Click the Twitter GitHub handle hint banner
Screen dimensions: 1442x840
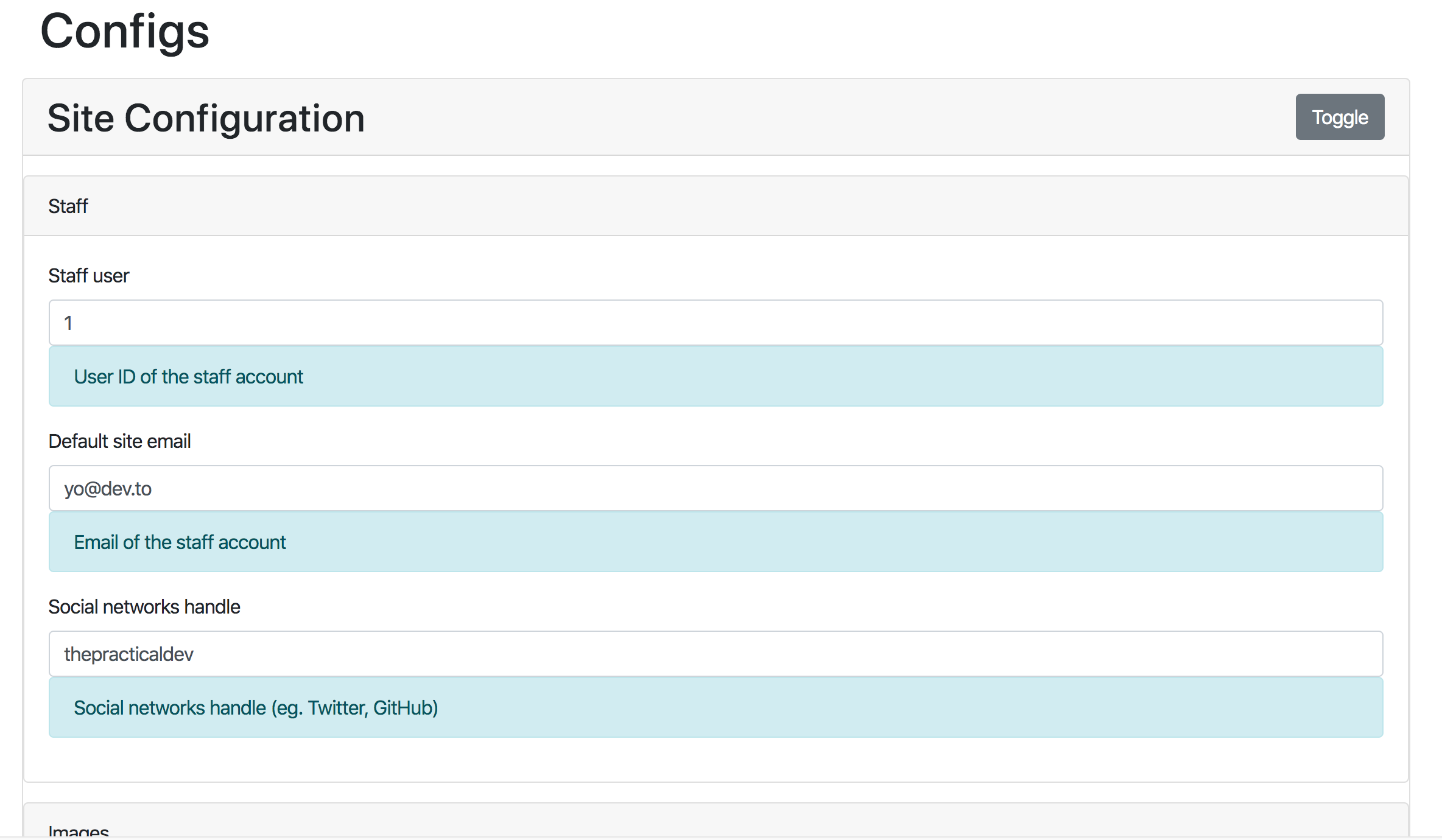point(256,707)
